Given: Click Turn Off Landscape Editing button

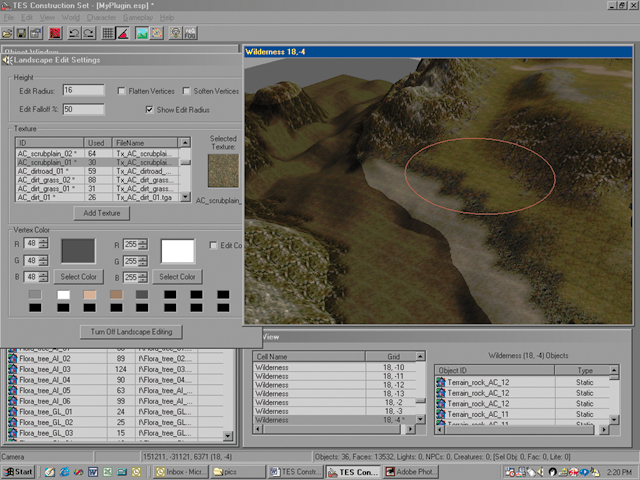Looking at the screenshot, I should coord(130,331).
